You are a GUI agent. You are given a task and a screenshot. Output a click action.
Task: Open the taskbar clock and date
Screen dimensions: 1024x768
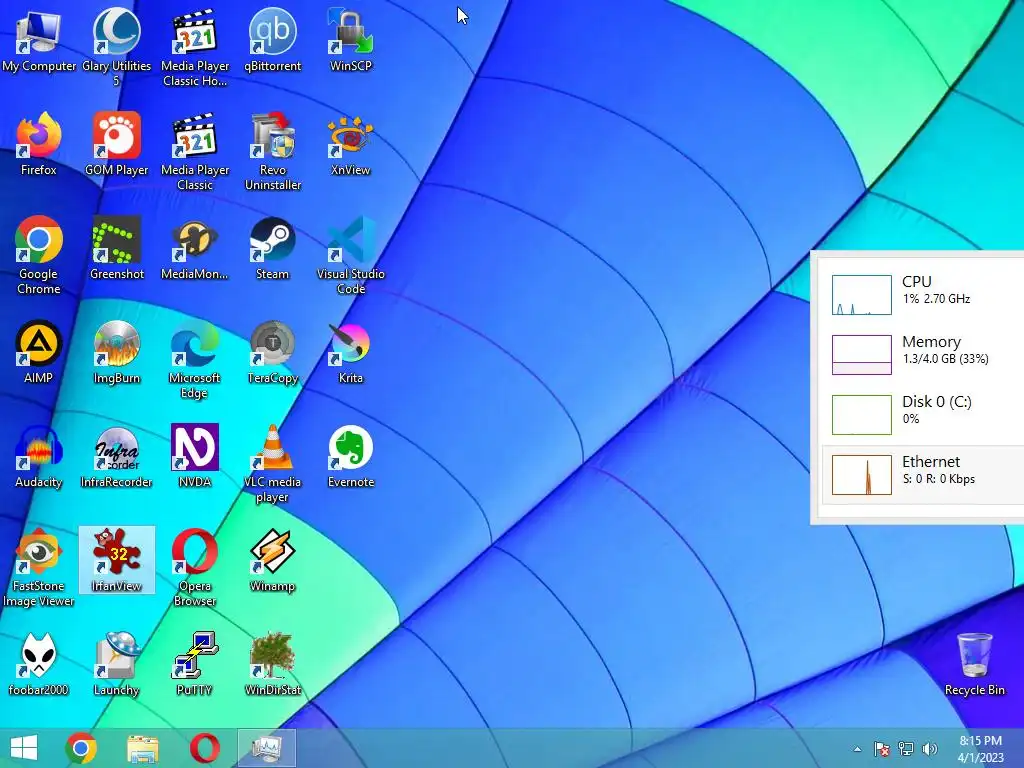pyautogui.click(x=980, y=749)
